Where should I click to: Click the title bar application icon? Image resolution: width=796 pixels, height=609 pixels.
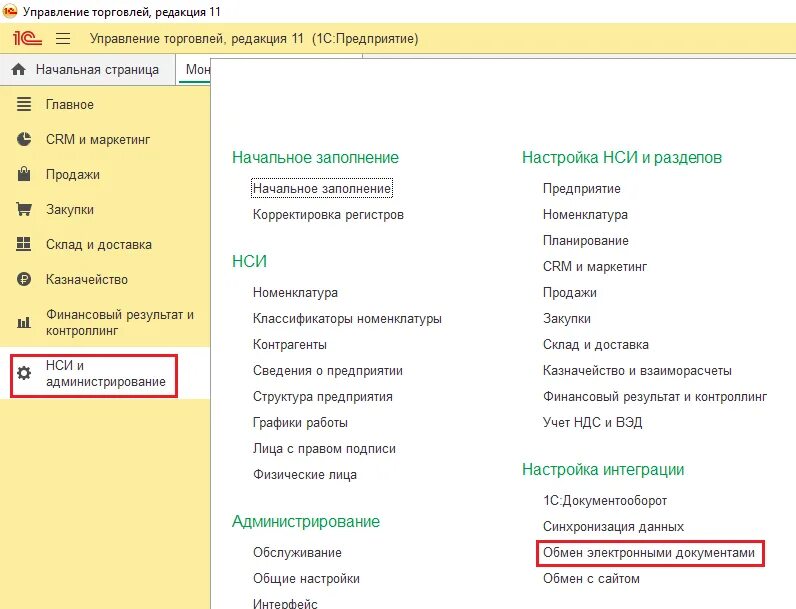click(10, 11)
